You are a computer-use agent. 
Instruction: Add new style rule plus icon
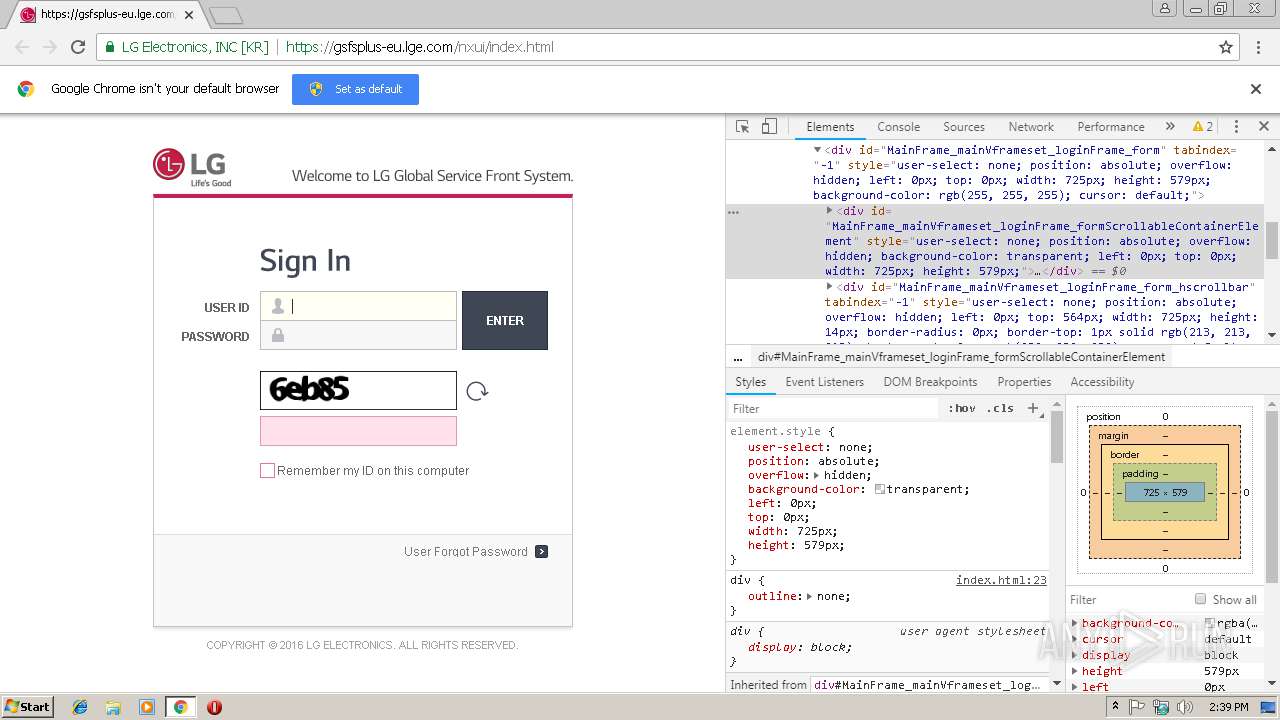click(x=1034, y=408)
